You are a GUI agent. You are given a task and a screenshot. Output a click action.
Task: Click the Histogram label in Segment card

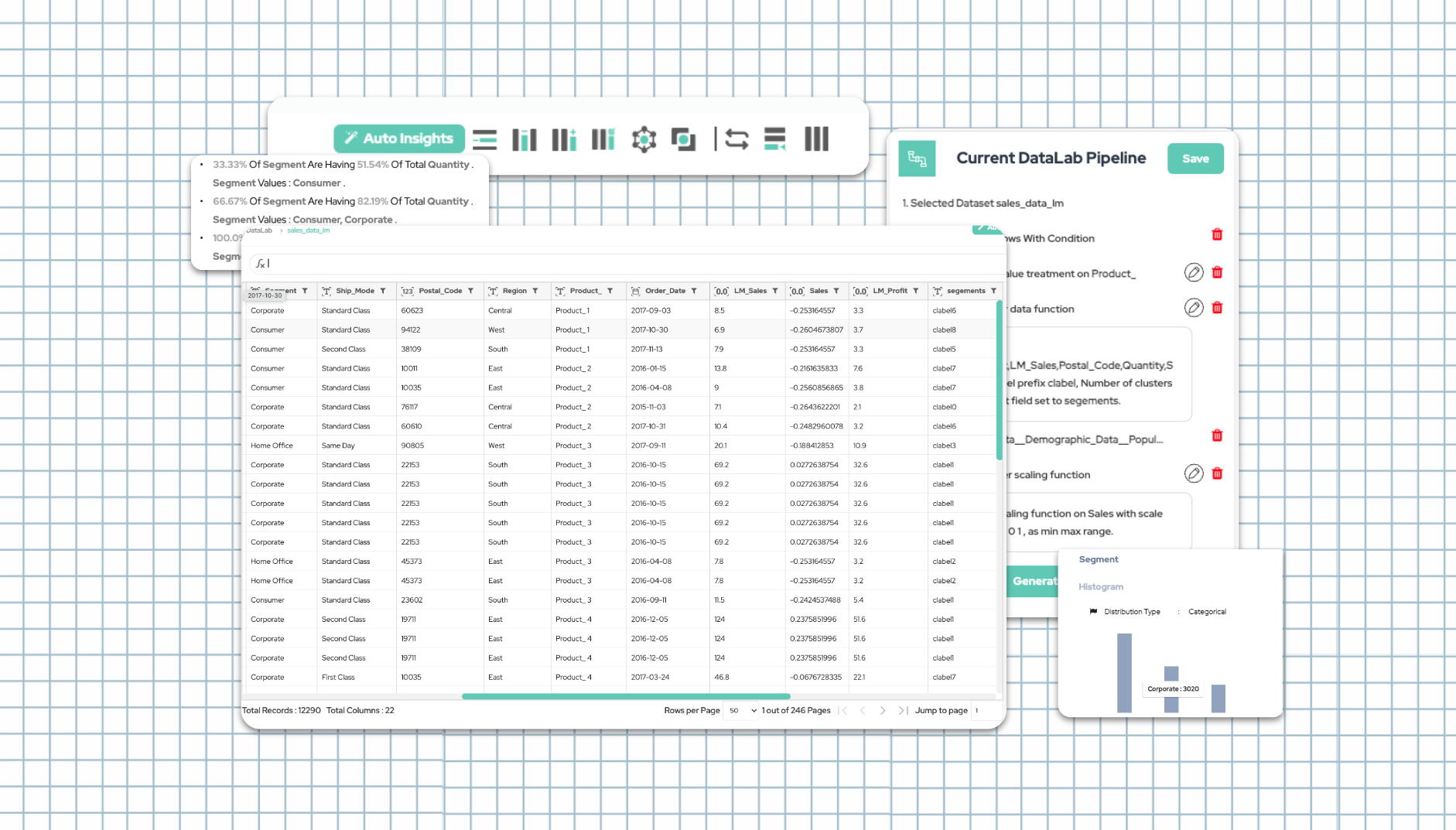[x=1101, y=587]
